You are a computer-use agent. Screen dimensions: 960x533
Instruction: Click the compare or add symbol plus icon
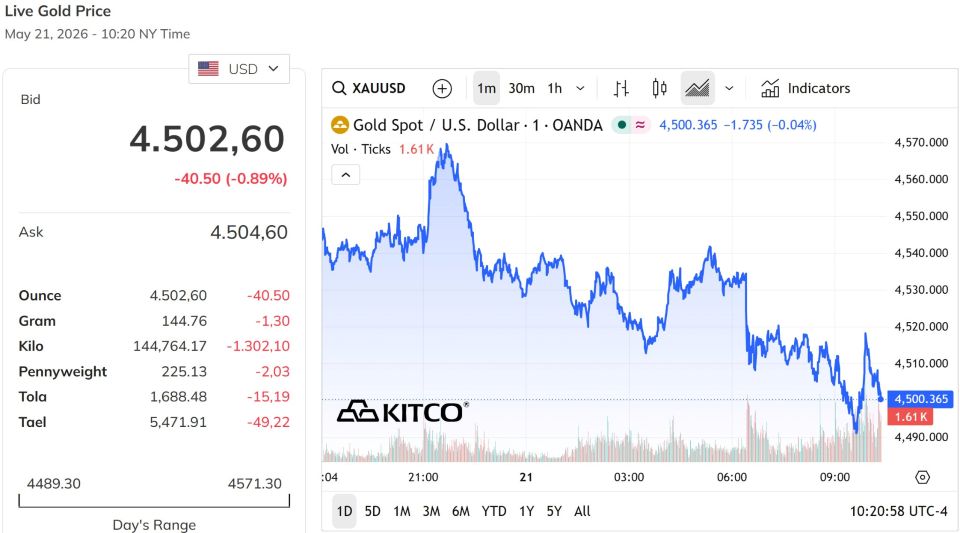point(442,88)
